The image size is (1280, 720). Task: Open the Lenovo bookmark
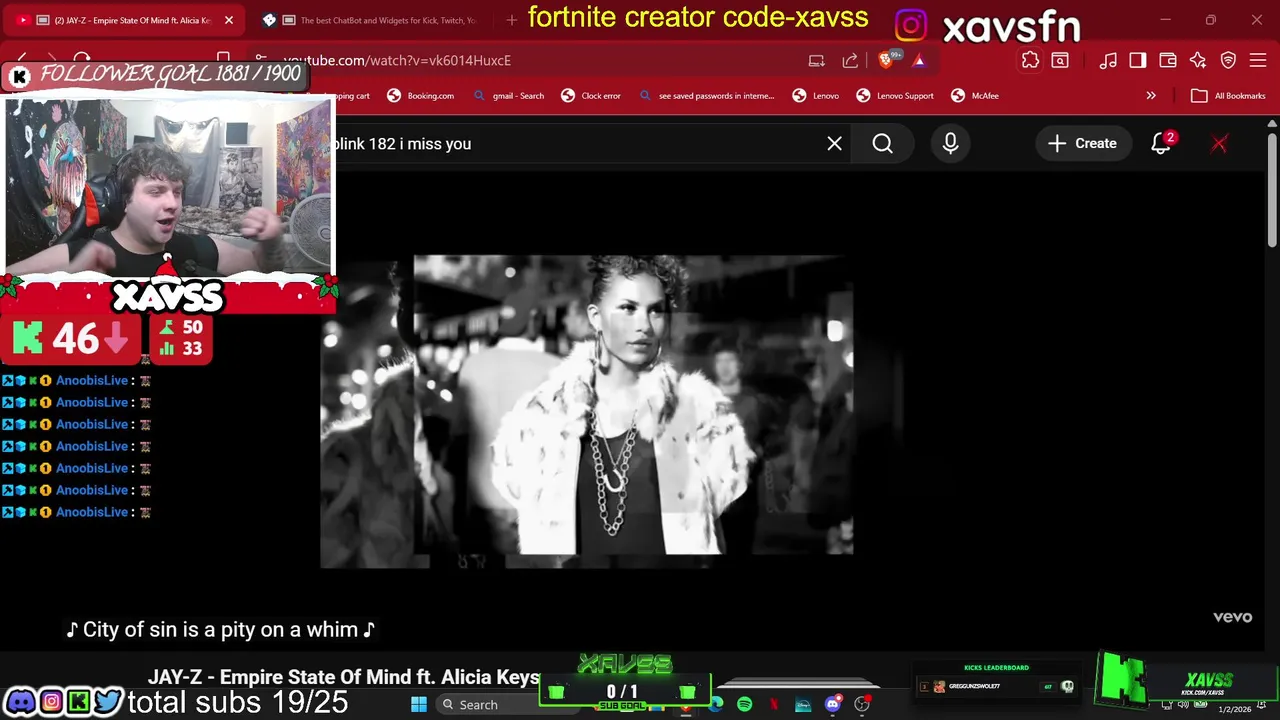(x=816, y=96)
